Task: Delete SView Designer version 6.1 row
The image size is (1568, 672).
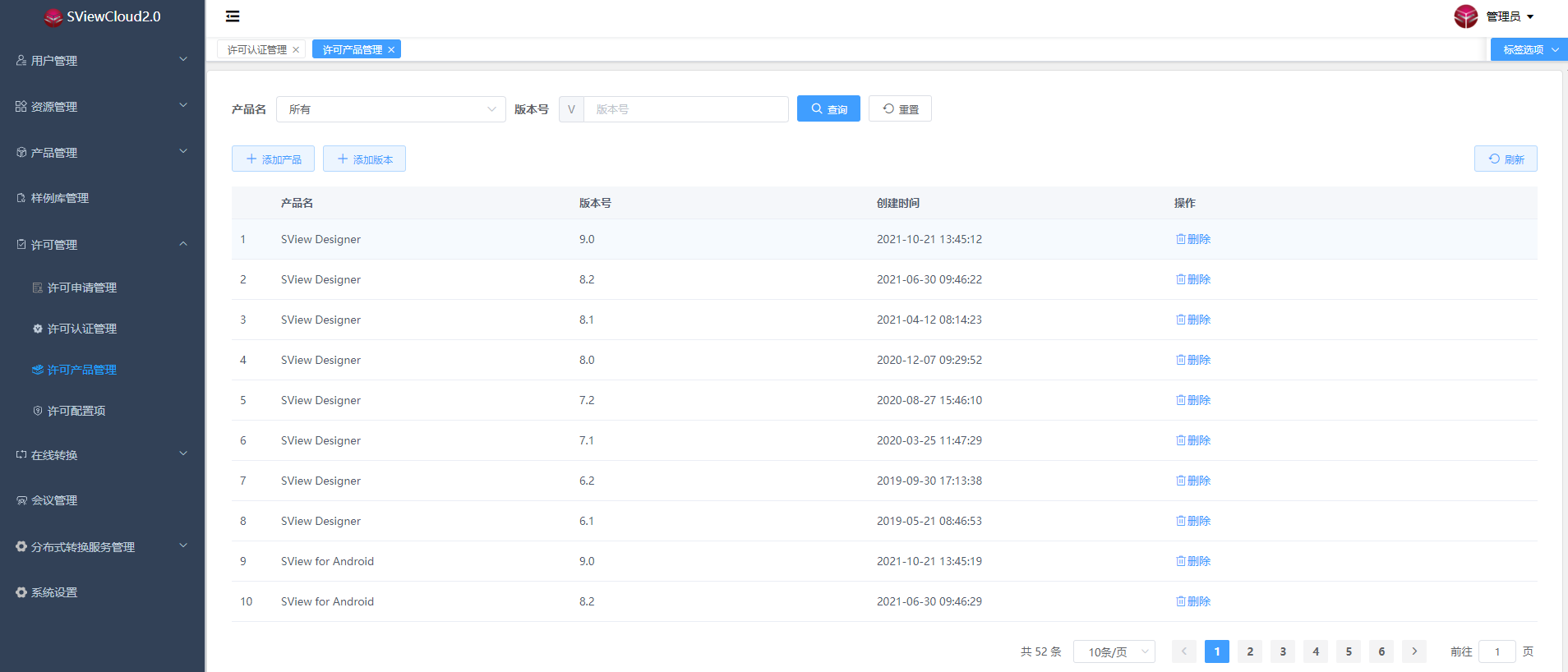Action: click(x=1193, y=521)
